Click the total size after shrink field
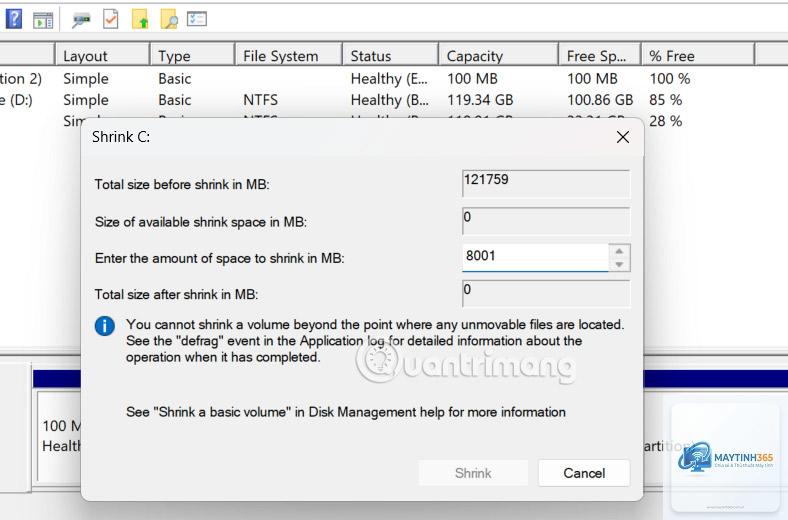 [x=546, y=293]
